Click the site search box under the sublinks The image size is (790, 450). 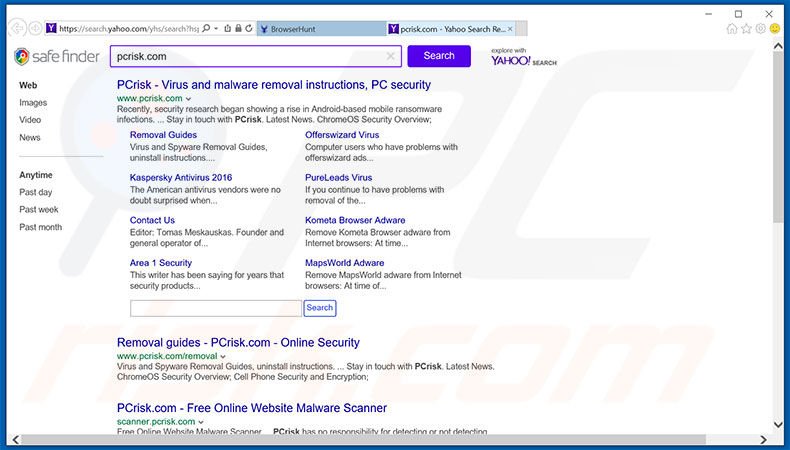pyautogui.click(x=216, y=308)
